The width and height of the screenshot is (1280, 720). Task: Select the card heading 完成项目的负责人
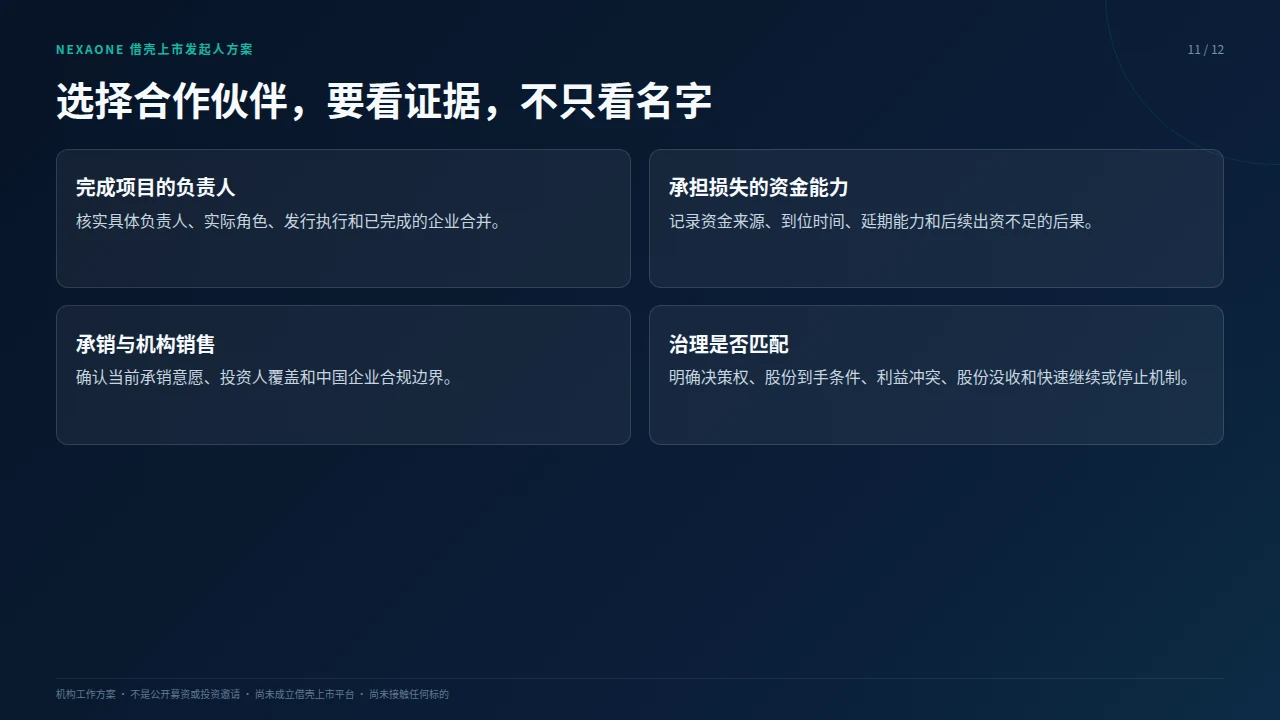(156, 188)
